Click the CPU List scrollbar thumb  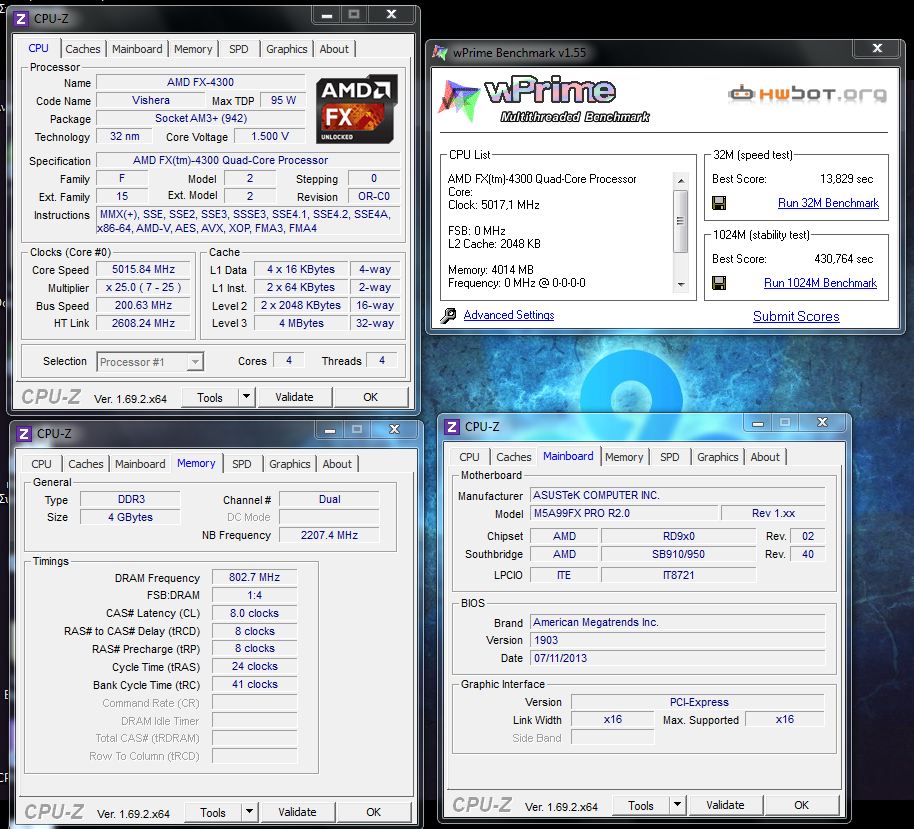click(x=680, y=221)
